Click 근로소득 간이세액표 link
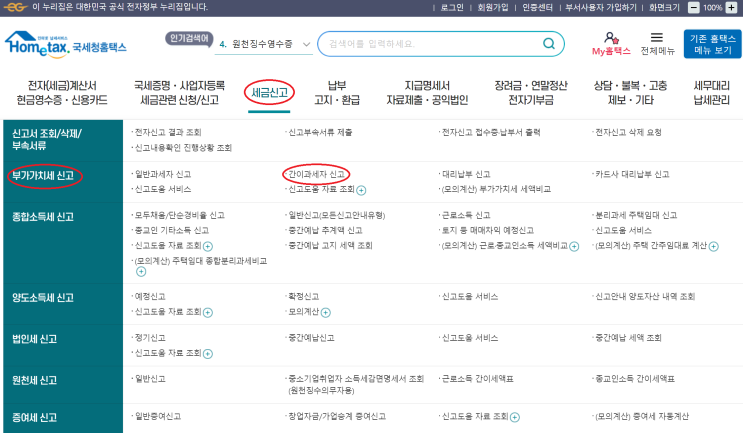Viewport: 743px width, 433px height. coord(478,379)
